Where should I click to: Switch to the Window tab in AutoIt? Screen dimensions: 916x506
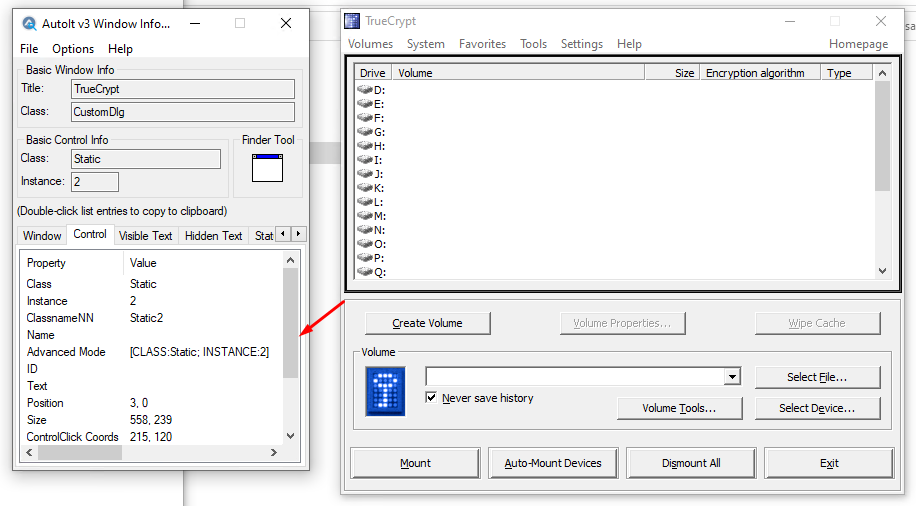click(42, 236)
